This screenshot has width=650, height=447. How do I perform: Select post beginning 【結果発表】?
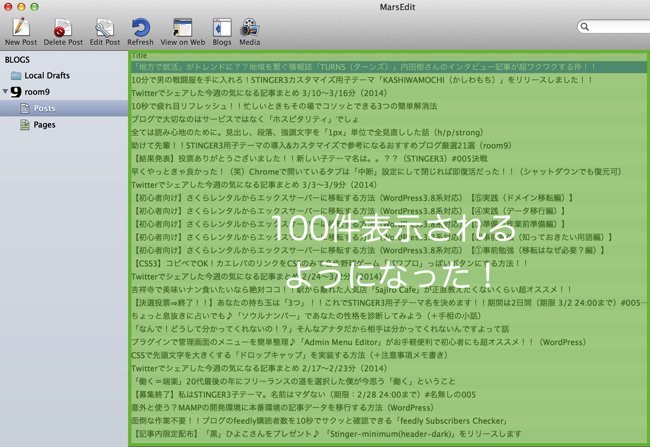(388, 159)
